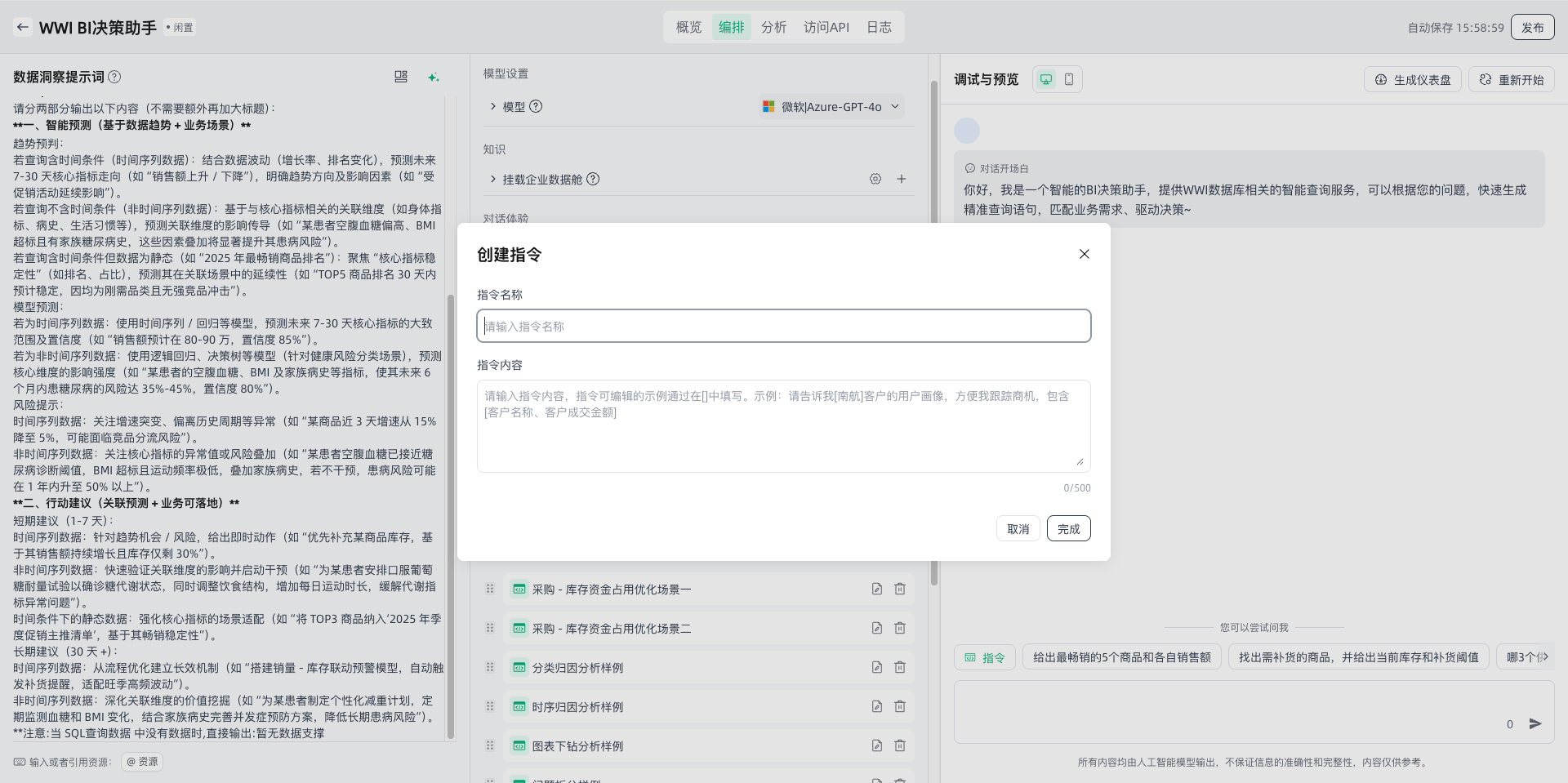
Task: Click 取消 in the 创建指令 dialog
Action: pos(1018,529)
